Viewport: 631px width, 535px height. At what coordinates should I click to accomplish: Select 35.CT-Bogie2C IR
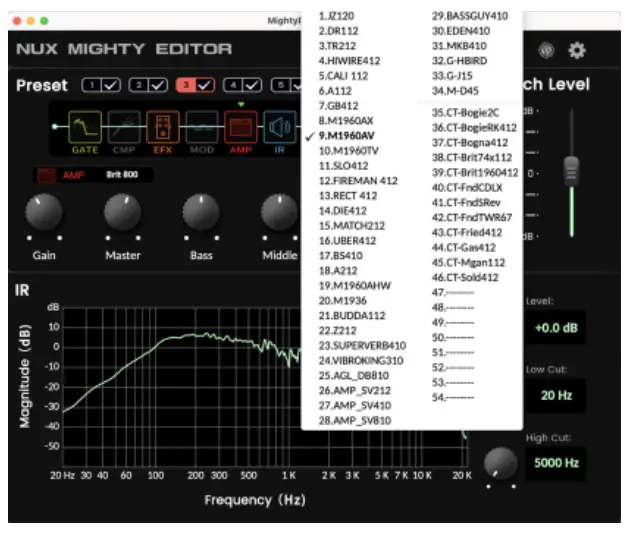tap(465, 113)
